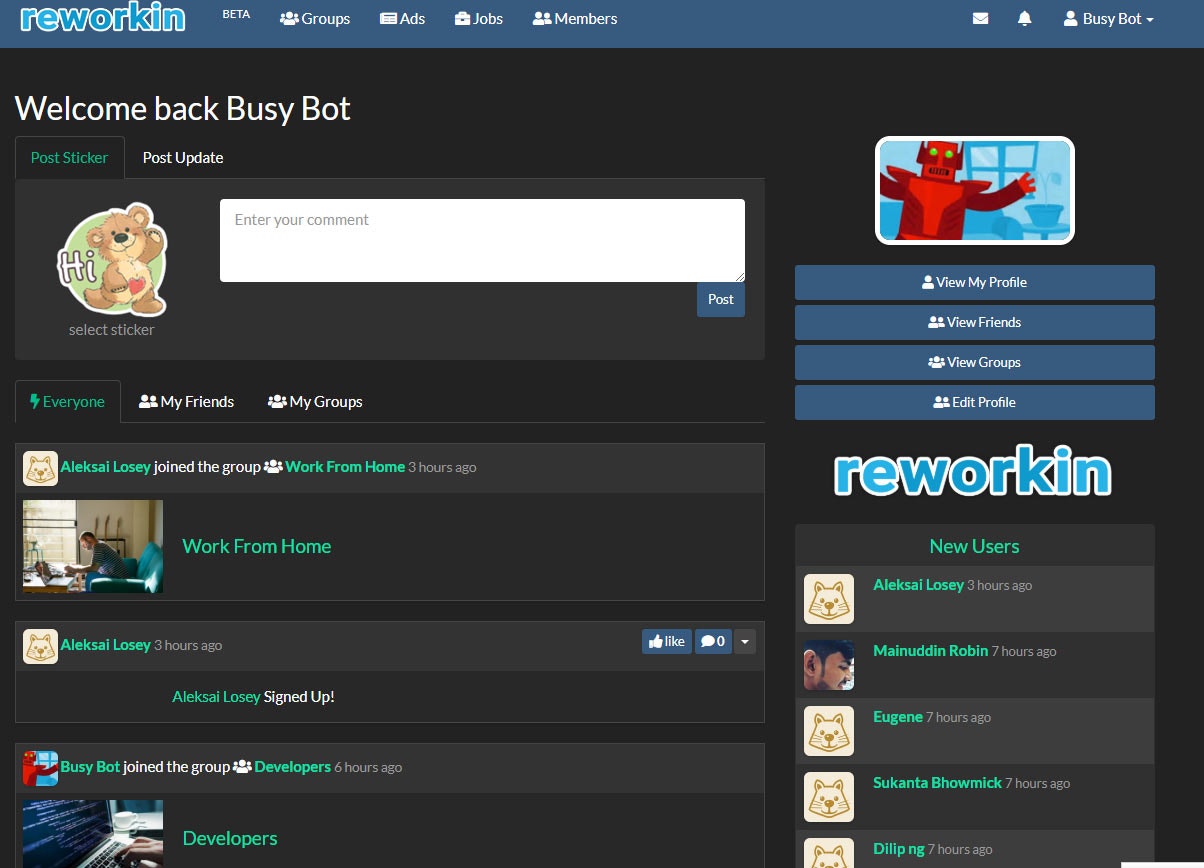Click View Groups button
The image size is (1204, 868).
pos(975,363)
